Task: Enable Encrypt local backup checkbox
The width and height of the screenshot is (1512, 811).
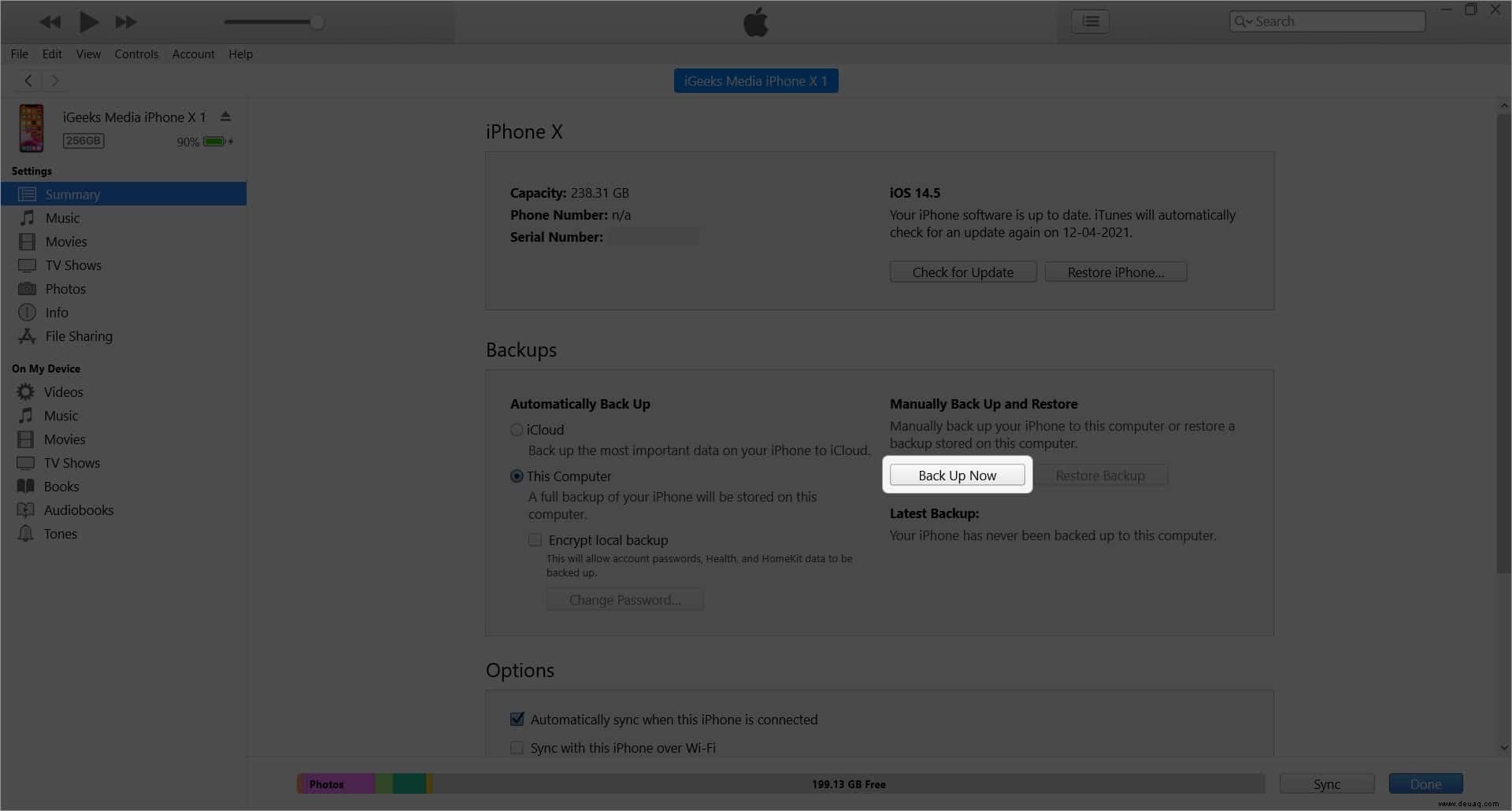Action: (535, 540)
